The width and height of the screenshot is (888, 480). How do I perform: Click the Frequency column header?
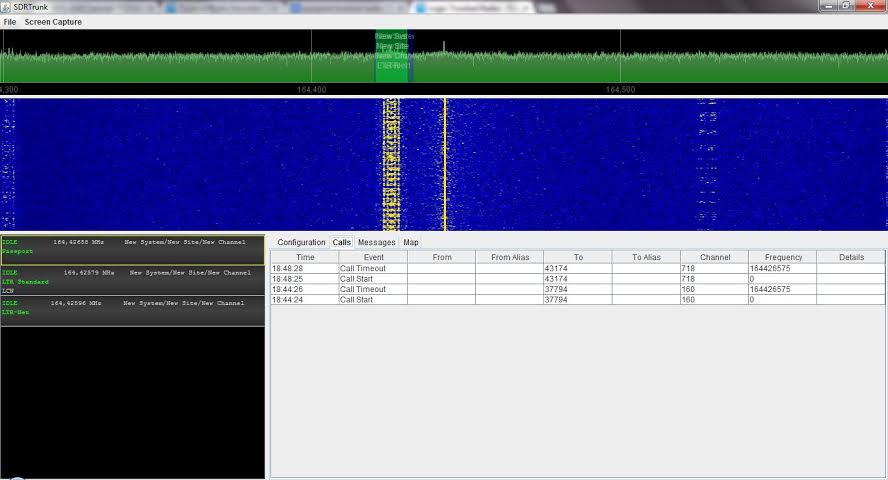(783, 257)
